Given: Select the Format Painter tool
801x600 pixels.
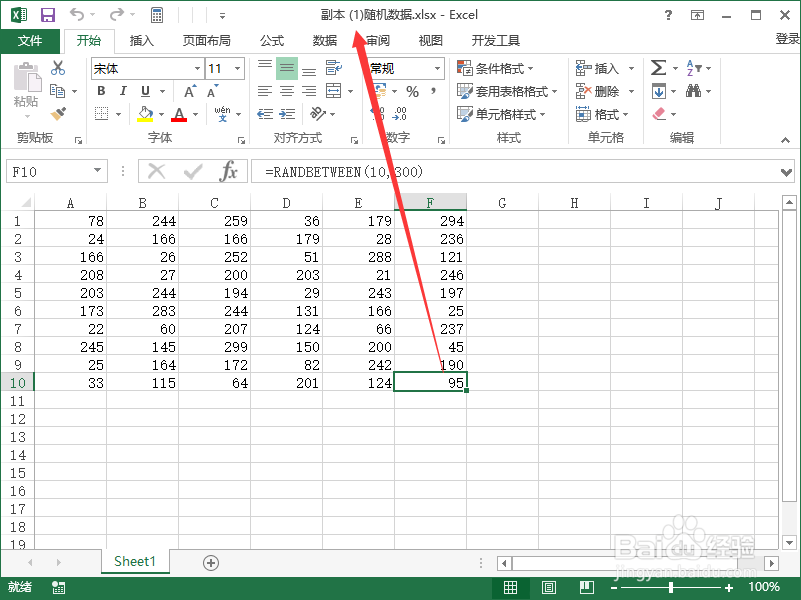Looking at the screenshot, I should (x=58, y=114).
